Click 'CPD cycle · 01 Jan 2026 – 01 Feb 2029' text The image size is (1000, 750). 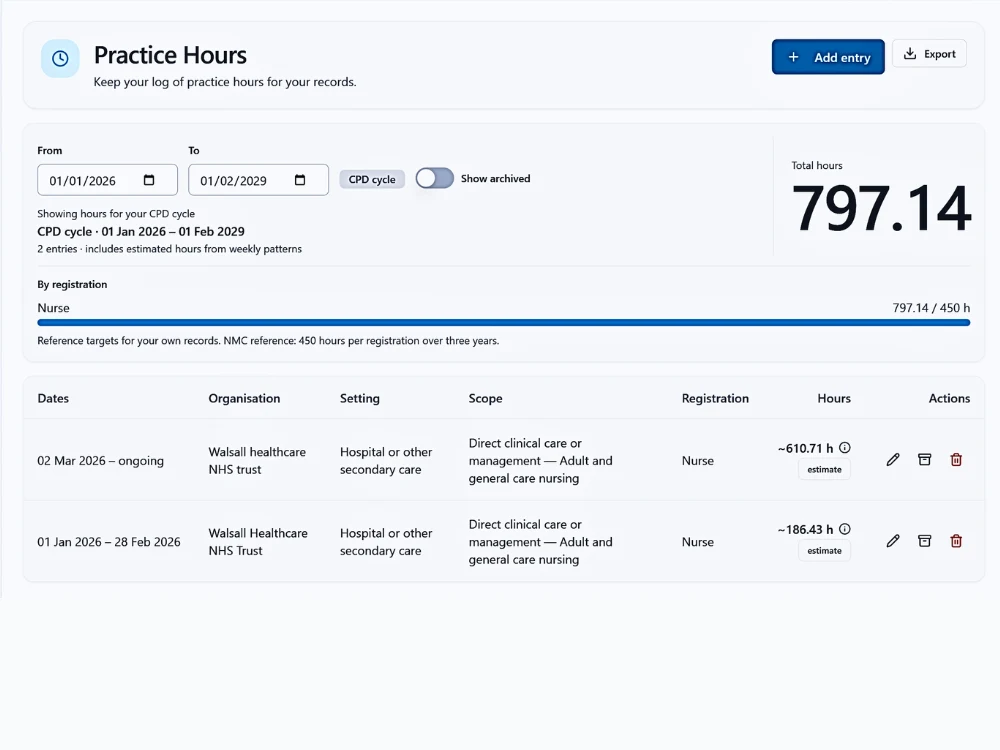click(x=140, y=232)
